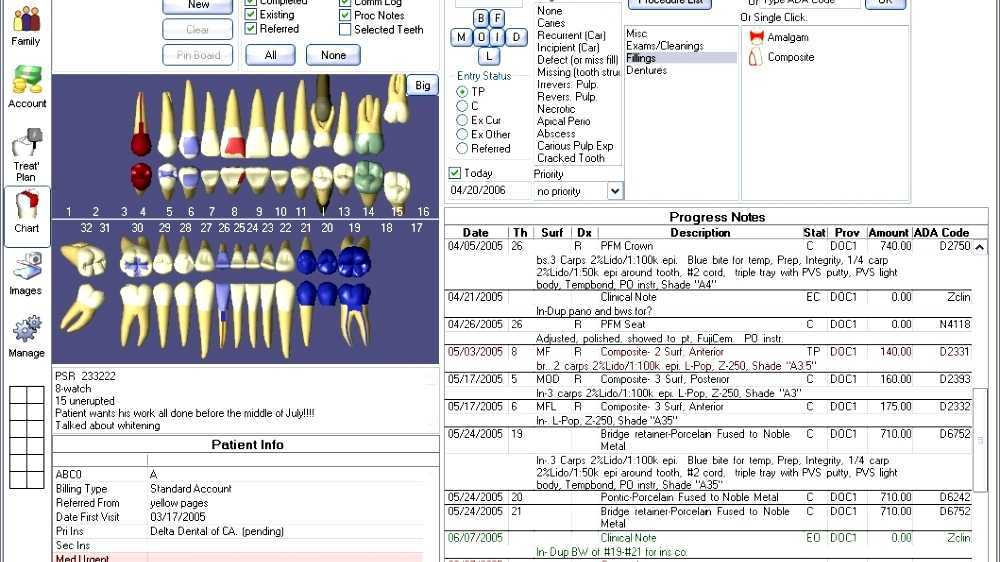Select Referred entry status radio
The height and width of the screenshot is (562, 1000).
(x=462, y=148)
